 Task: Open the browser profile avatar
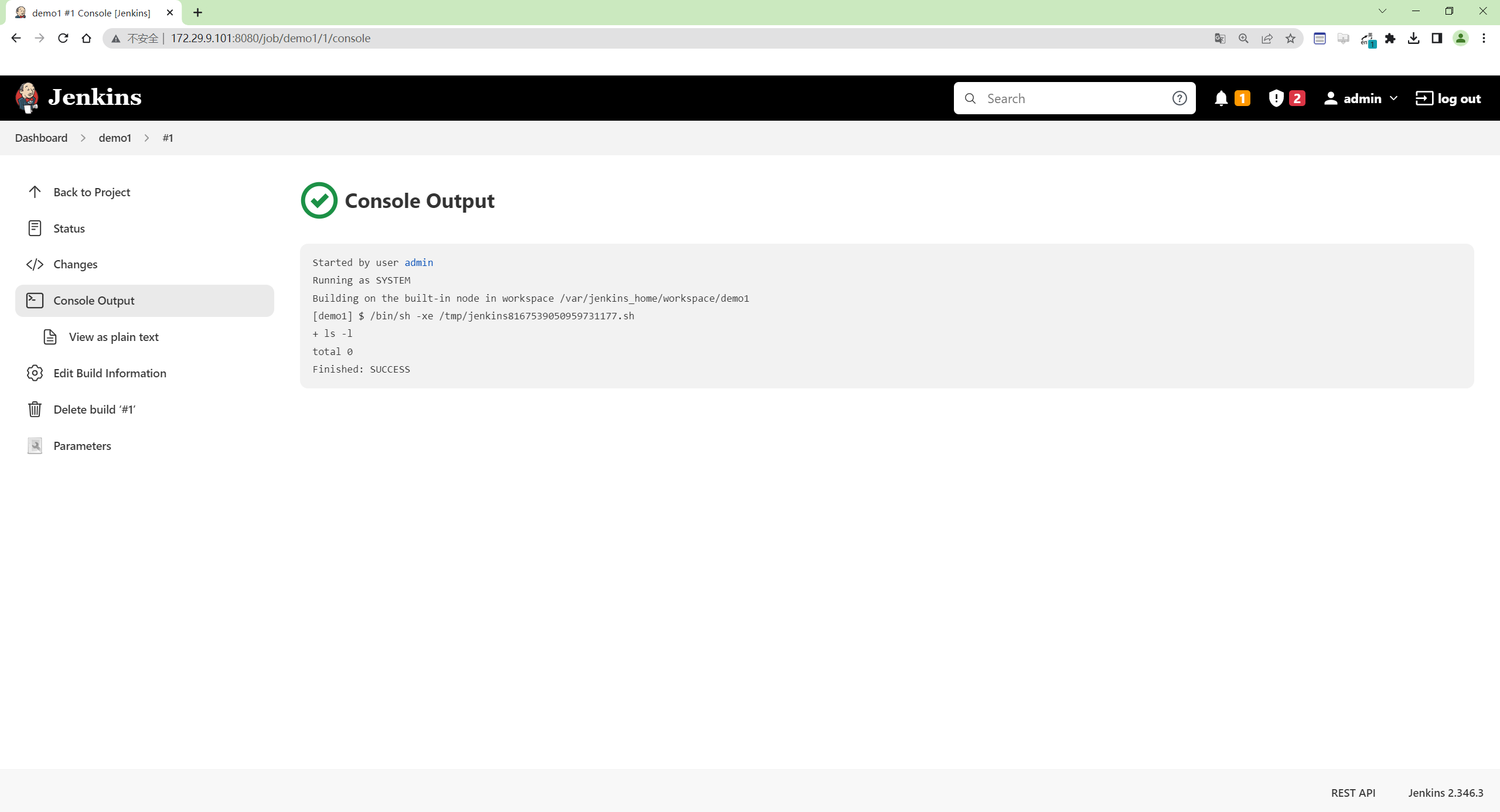pos(1460,39)
